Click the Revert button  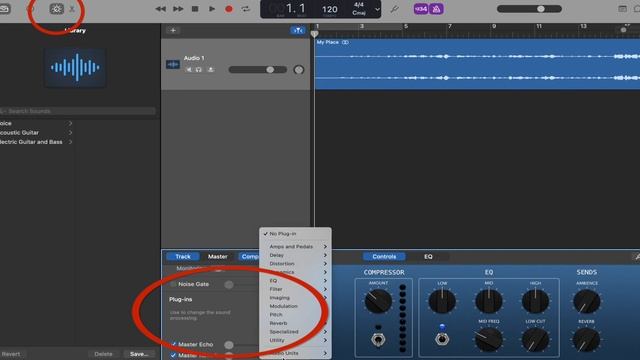[11, 354]
